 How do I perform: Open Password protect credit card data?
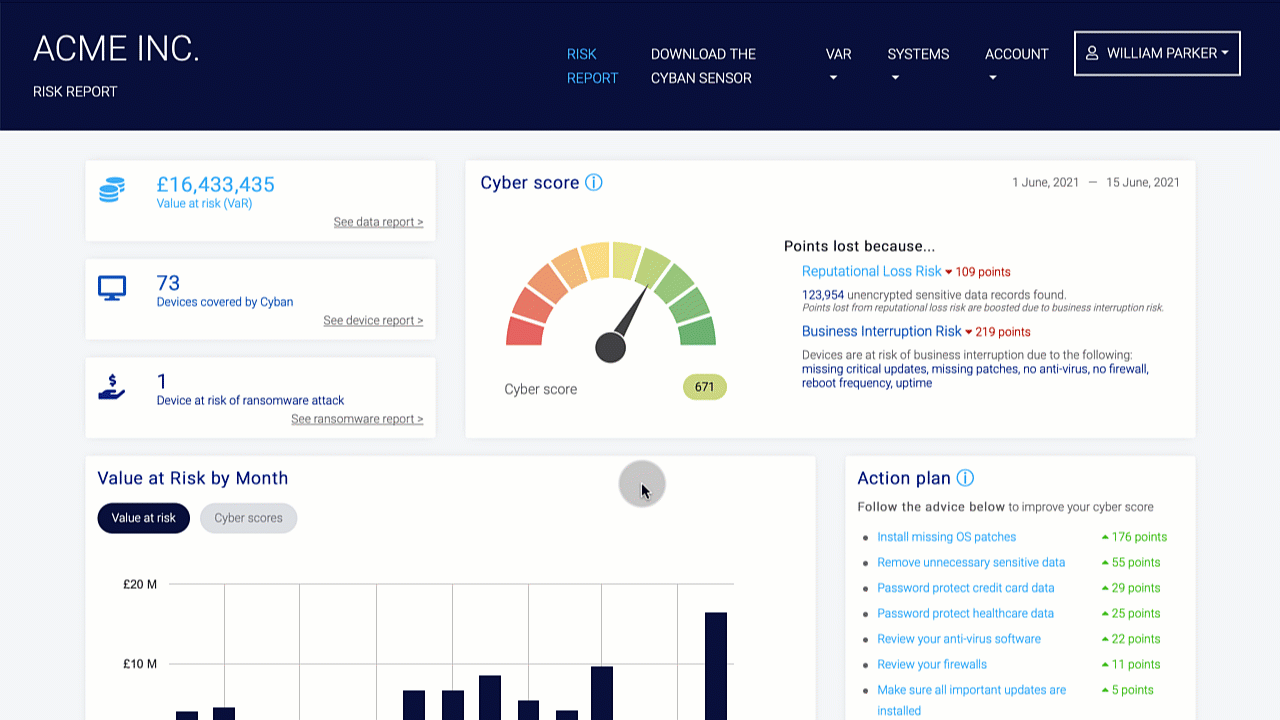pyautogui.click(x=966, y=588)
